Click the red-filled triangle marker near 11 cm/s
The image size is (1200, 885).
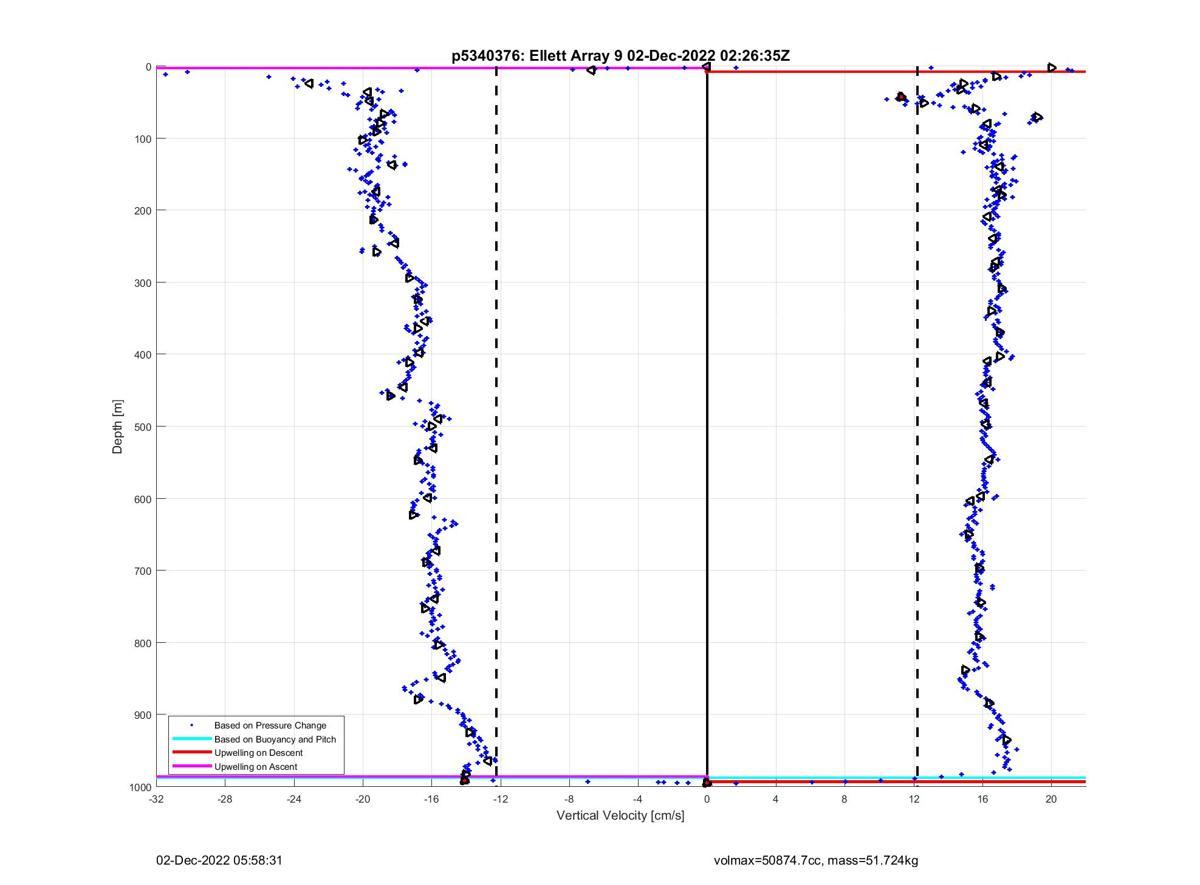pyautogui.click(x=901, y=97)
